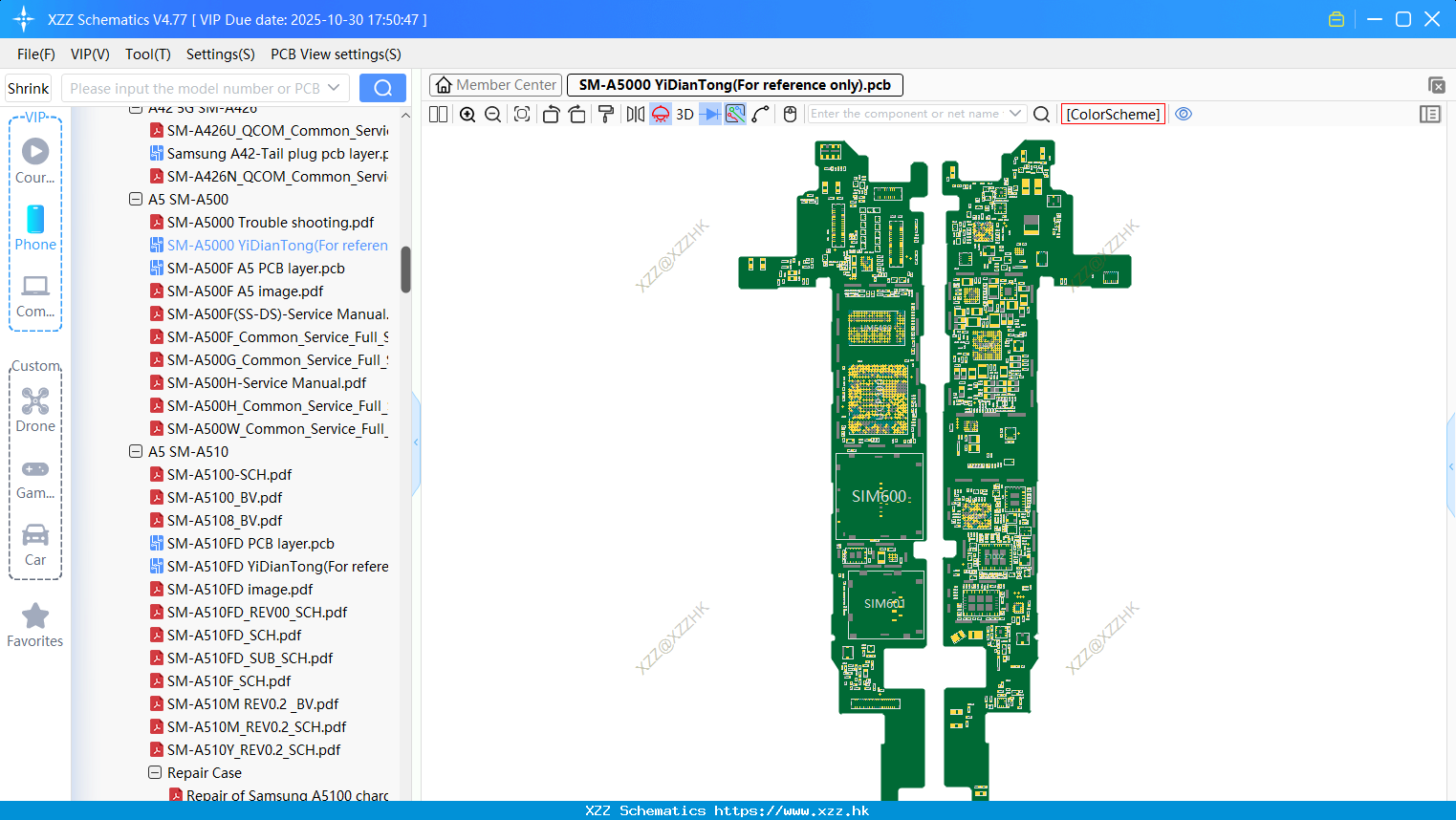Open the yellow briefcase title icon

pos(1336,19)
